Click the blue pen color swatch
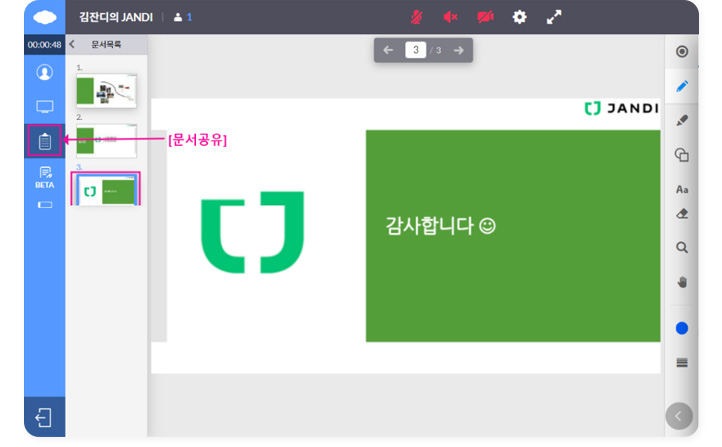 click(x=682, y=328)
